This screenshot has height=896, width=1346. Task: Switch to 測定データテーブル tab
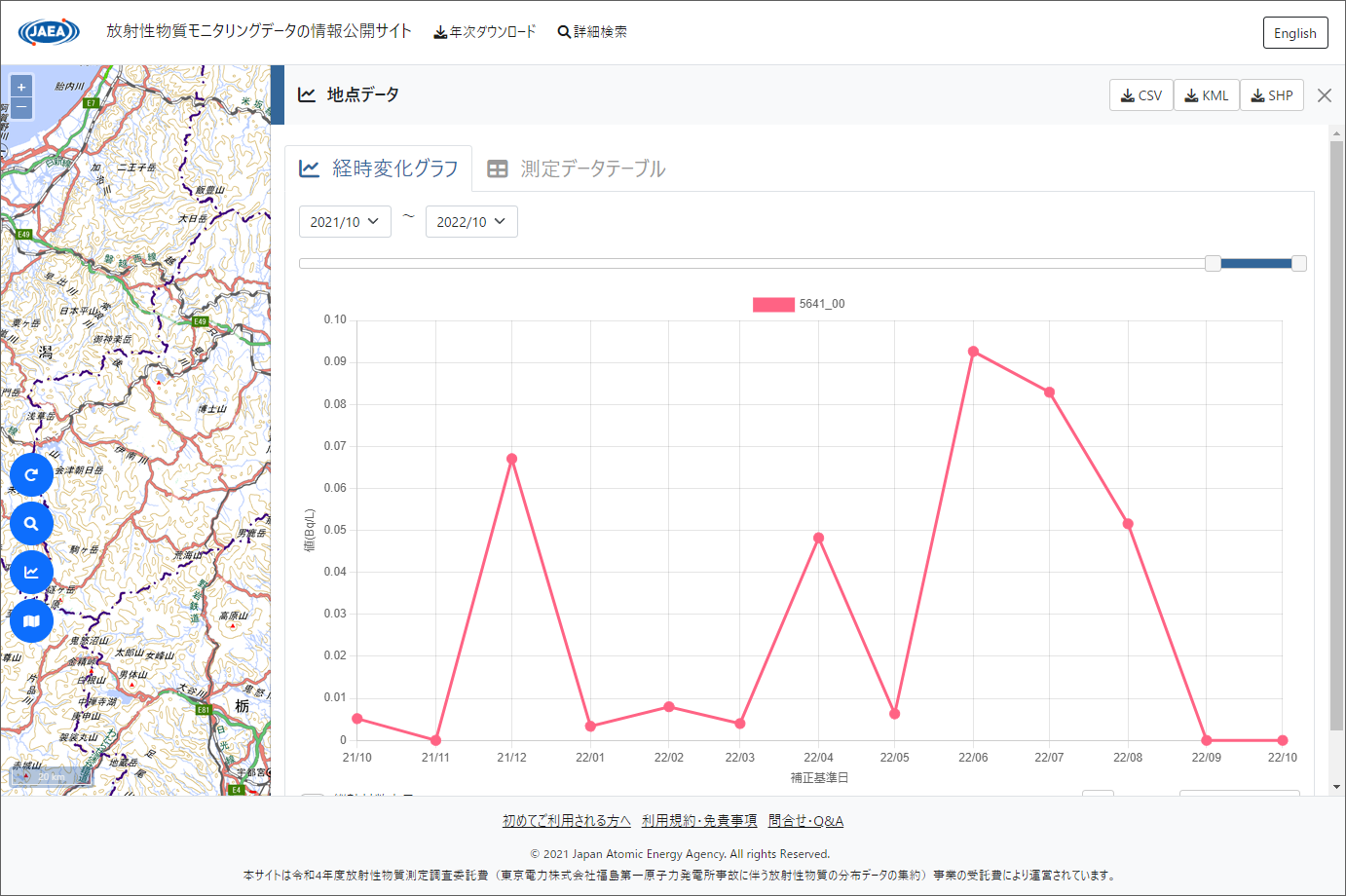pos(577,168)
